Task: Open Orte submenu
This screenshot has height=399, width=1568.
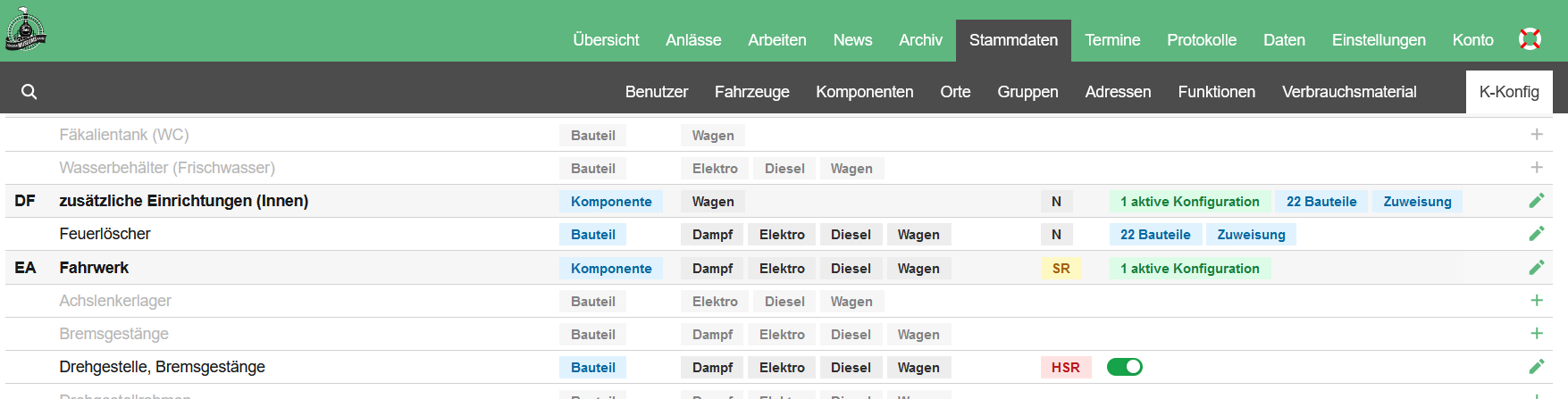Action: click(955, 92)
